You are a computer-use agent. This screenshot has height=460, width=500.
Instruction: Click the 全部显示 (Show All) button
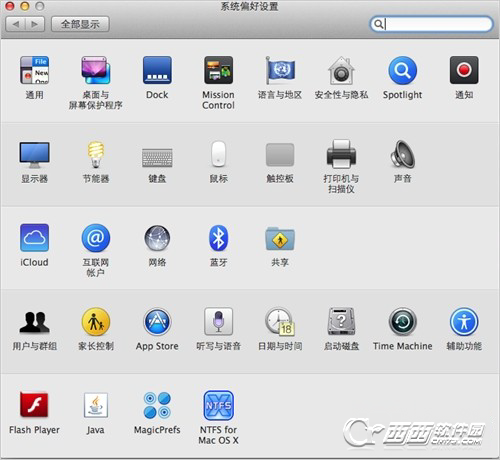coord(80,24)
